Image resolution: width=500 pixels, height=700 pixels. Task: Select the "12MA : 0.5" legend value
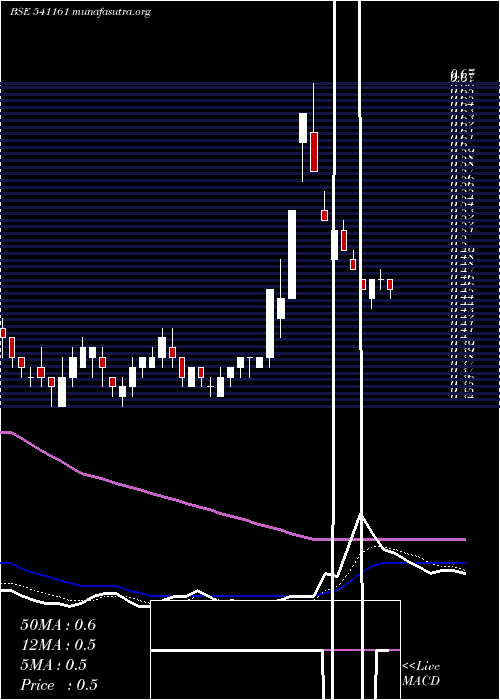58,645
